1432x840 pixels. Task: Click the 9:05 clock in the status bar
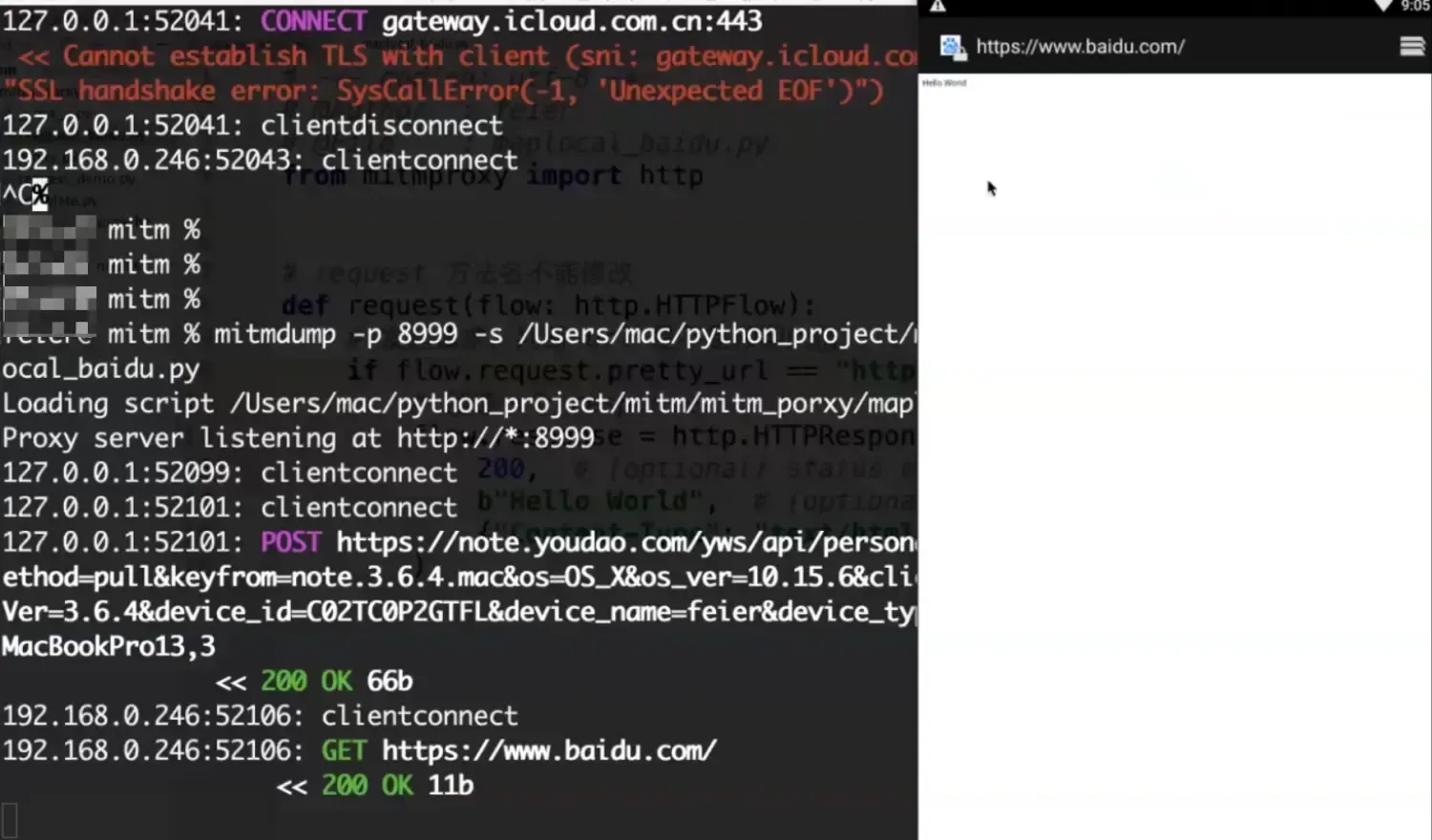pos(1417,7)
